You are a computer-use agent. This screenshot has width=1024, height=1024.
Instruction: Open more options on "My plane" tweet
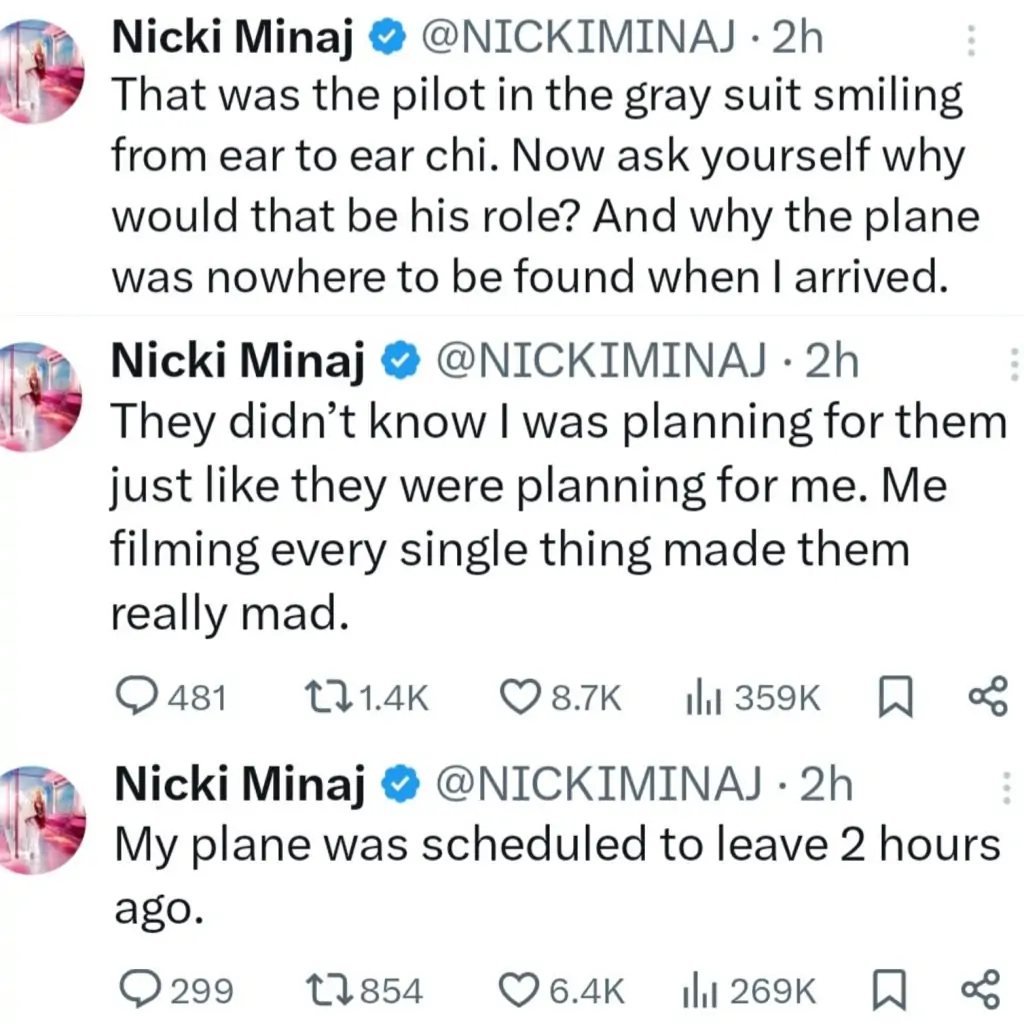[x=1005, y=788]
